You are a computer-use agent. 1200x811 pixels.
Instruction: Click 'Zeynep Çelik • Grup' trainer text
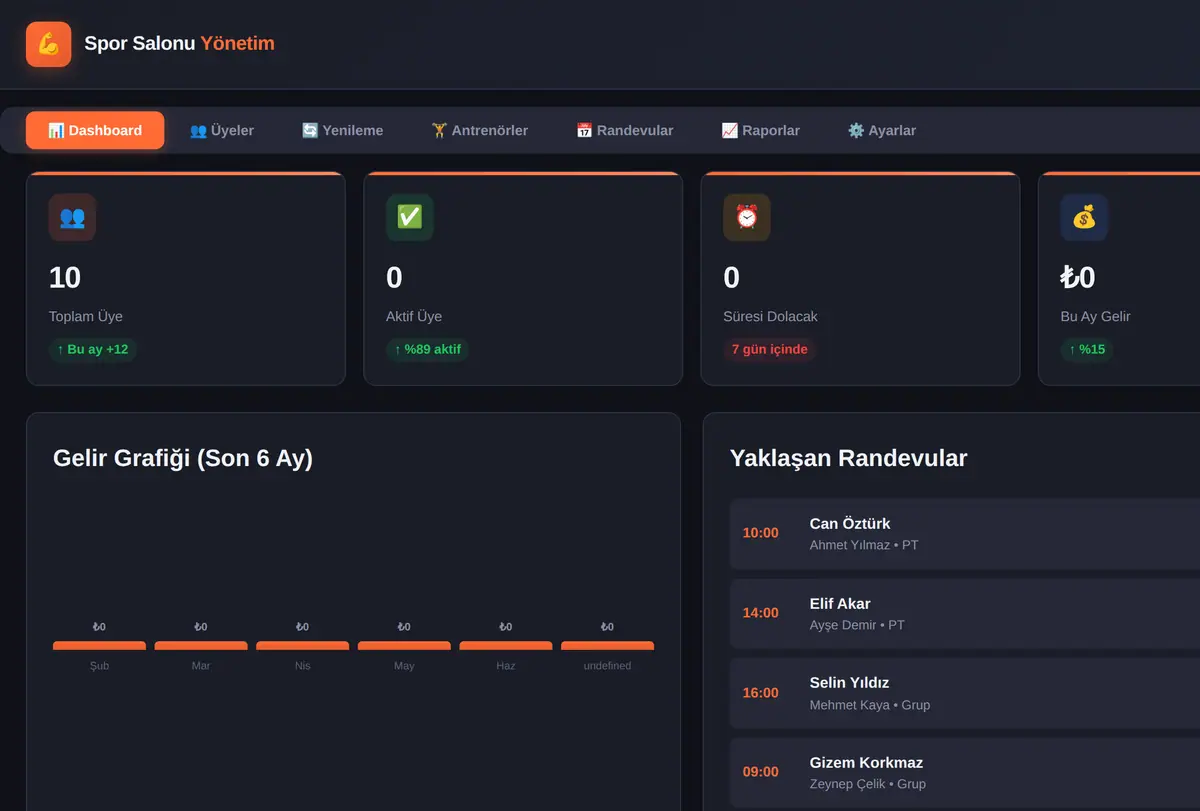coord(868,785)
